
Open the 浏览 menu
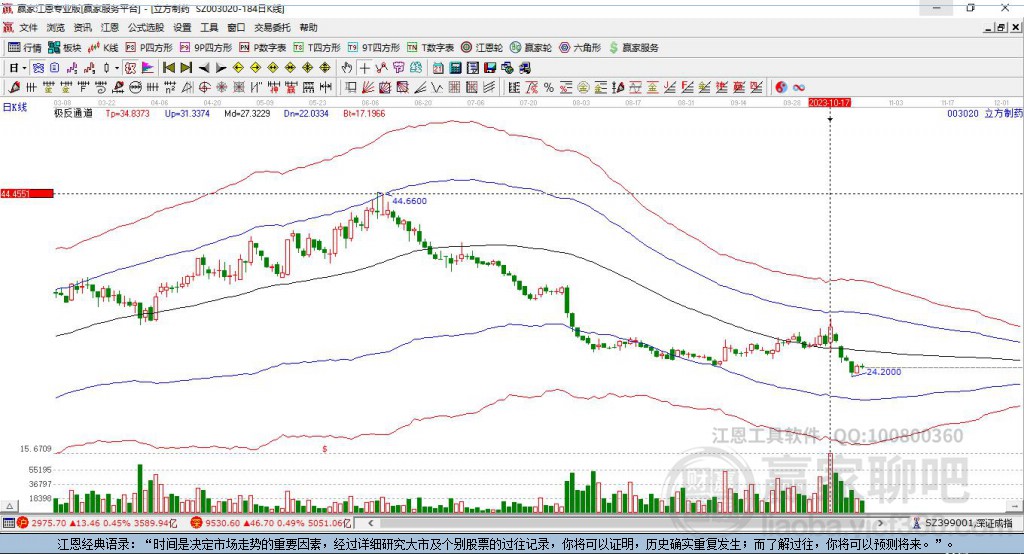click(56, 27)
